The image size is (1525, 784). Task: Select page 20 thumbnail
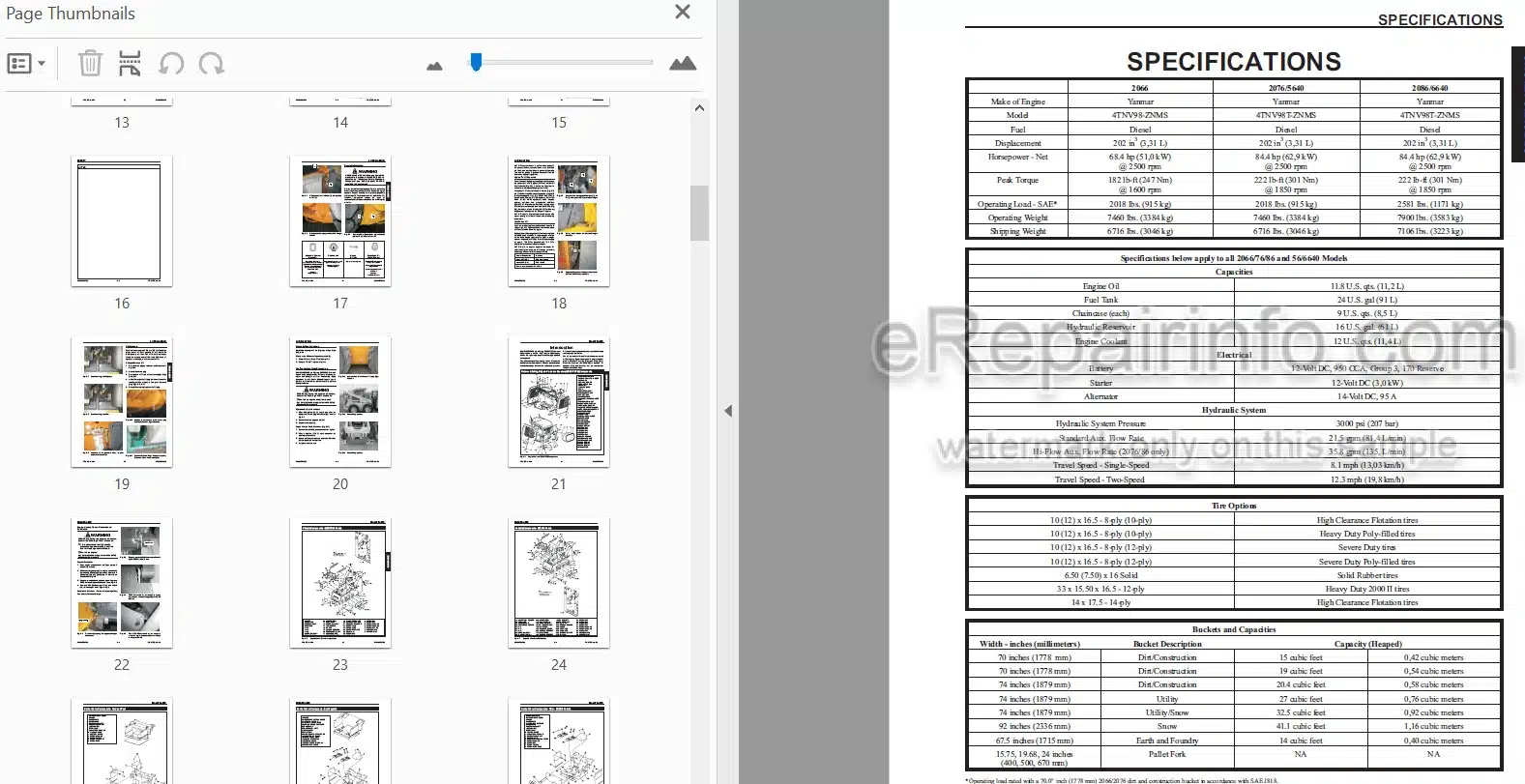point(340,402)
